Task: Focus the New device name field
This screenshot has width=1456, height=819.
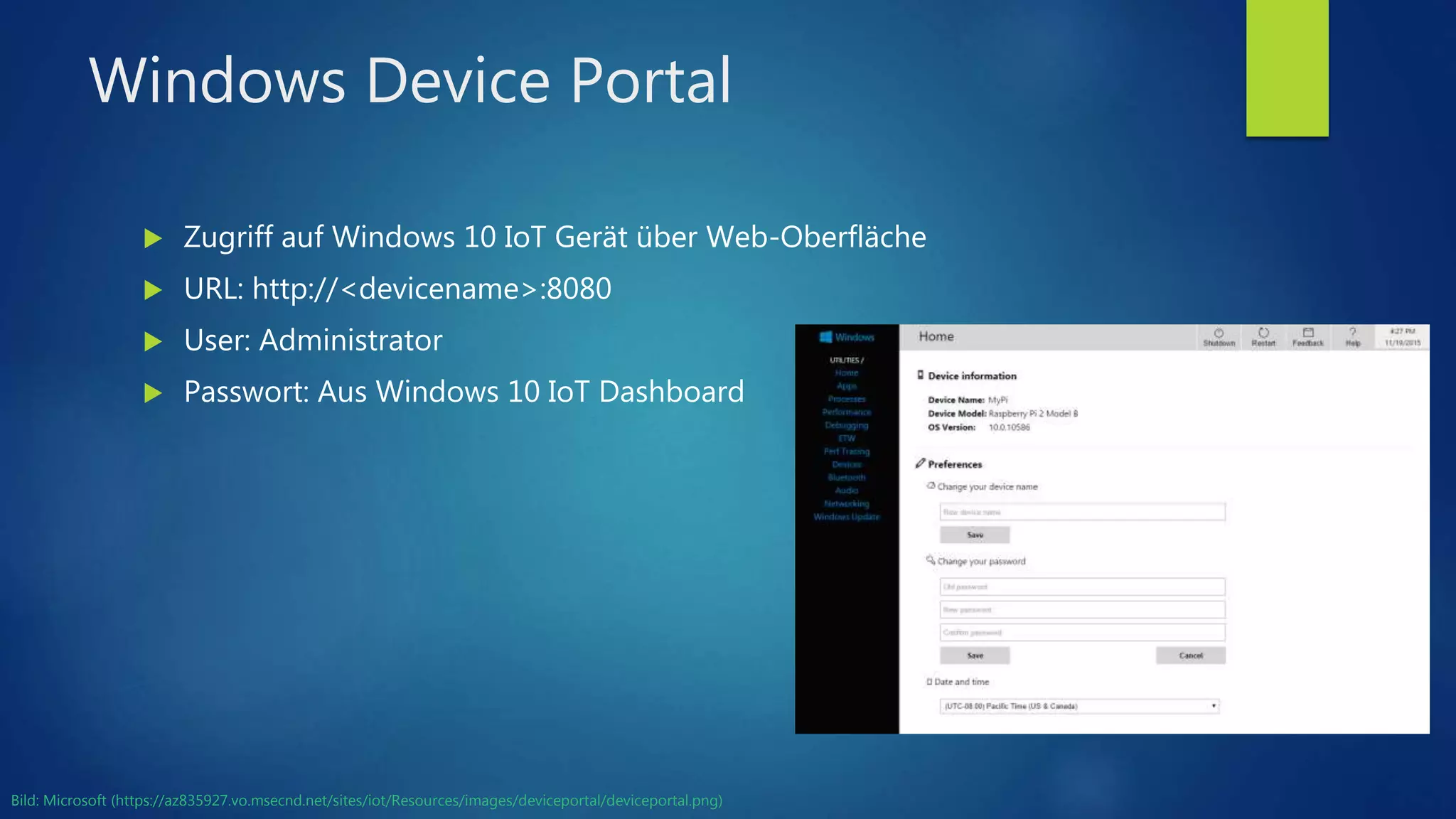Action: click(1082, 512)
